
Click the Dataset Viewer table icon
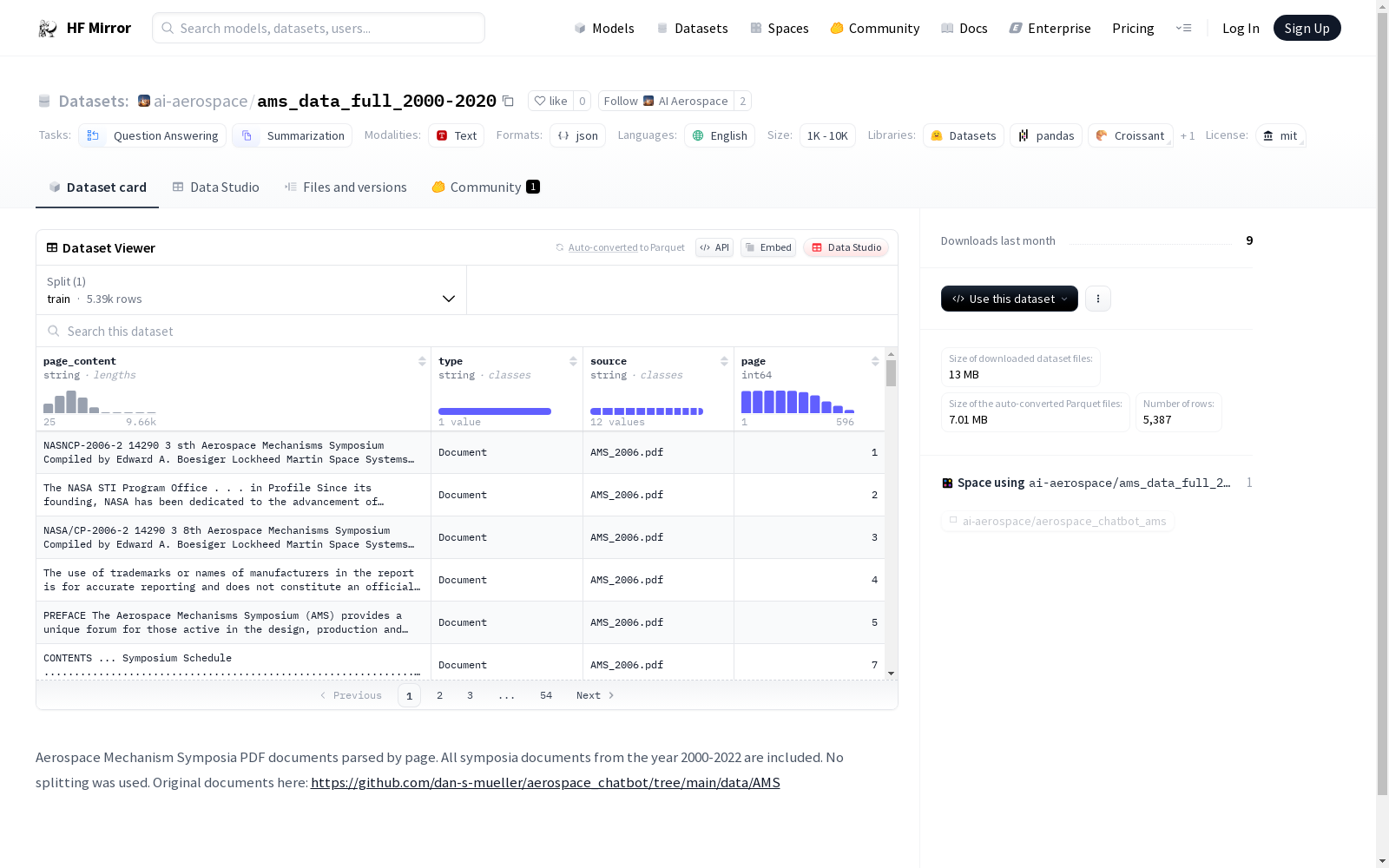click(52, 247)
